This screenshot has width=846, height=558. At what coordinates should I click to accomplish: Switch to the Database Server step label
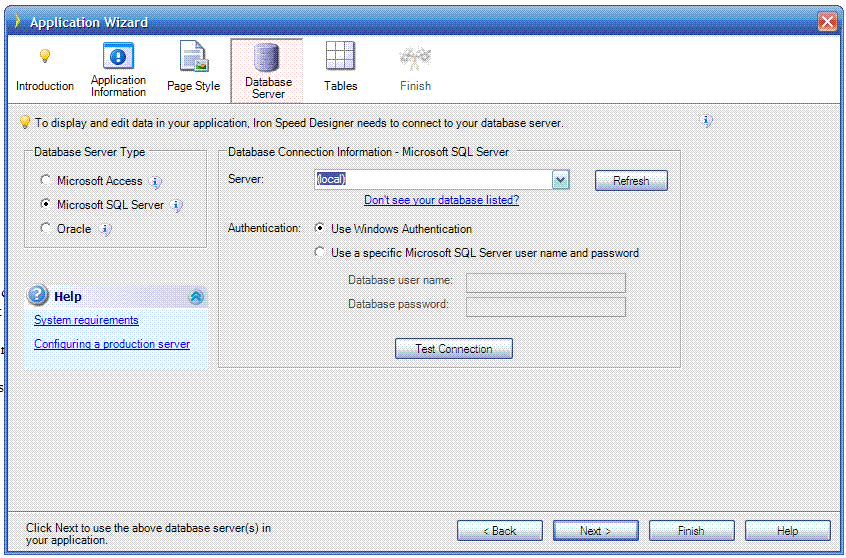tap(268, 88)
